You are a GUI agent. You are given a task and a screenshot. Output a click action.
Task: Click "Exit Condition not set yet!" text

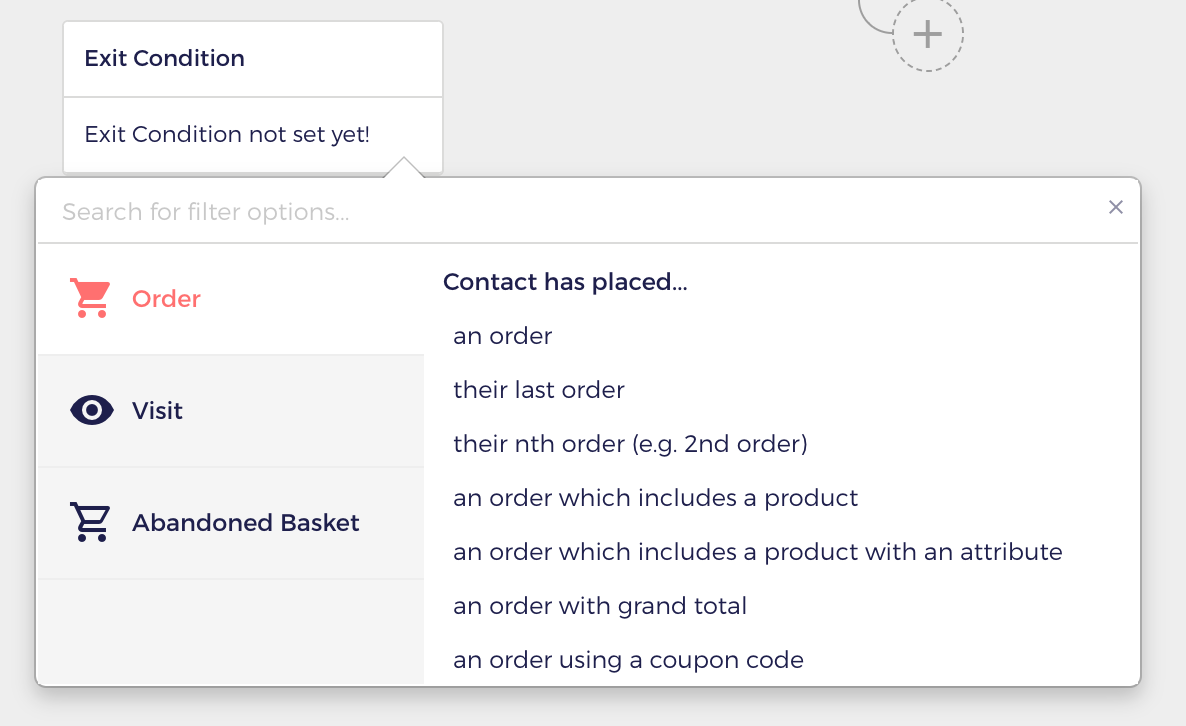pos(227,135)
